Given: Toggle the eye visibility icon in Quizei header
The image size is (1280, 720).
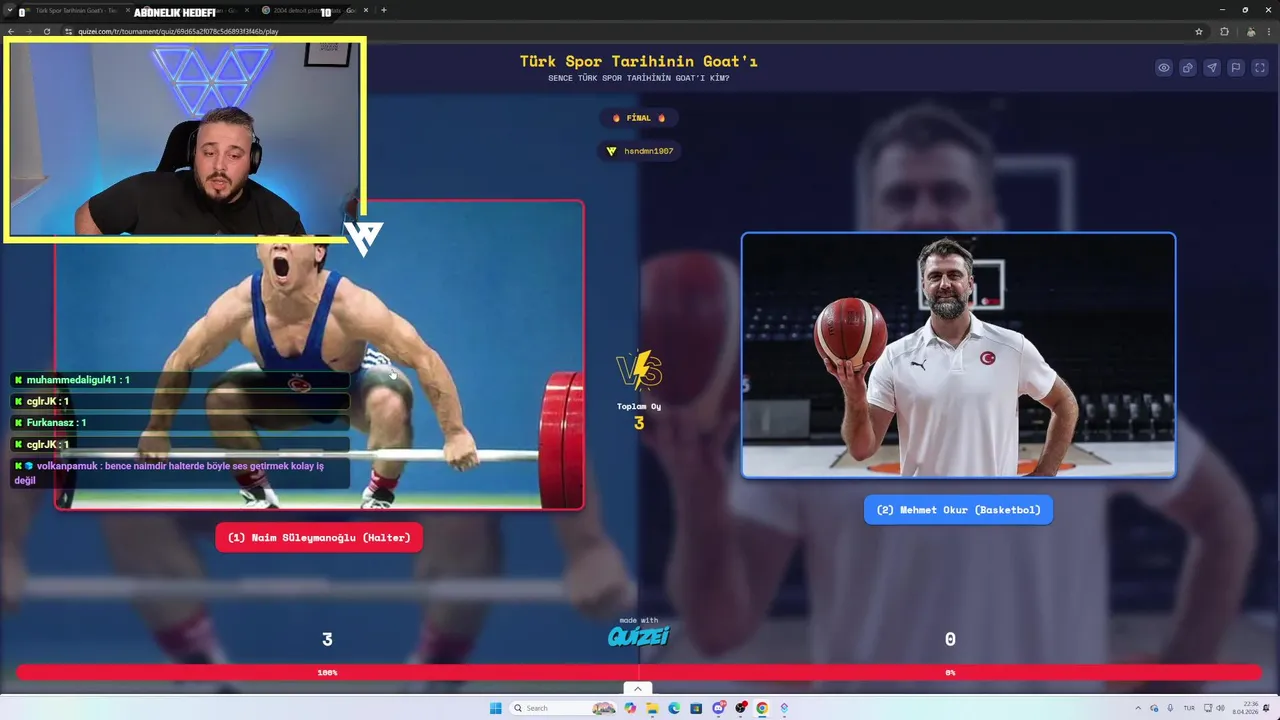Looking at the screenshot, I should point(1164,68).
